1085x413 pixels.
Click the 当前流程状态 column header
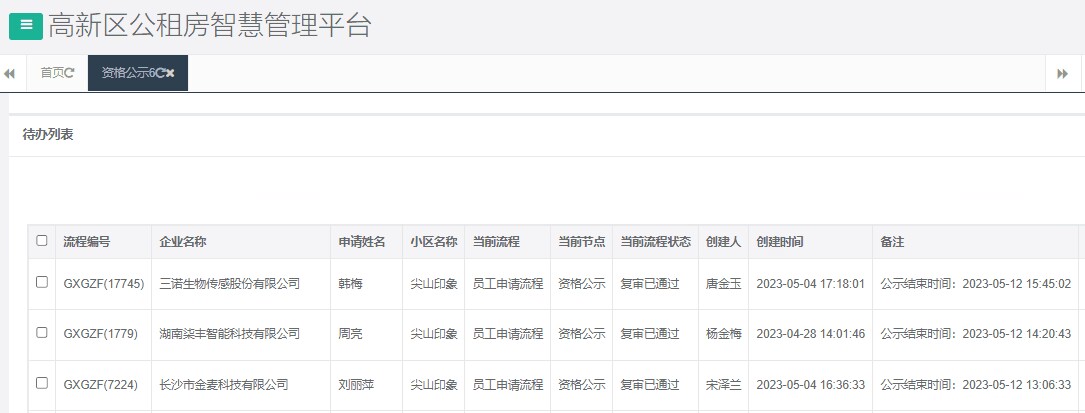[x=655, y=242]
